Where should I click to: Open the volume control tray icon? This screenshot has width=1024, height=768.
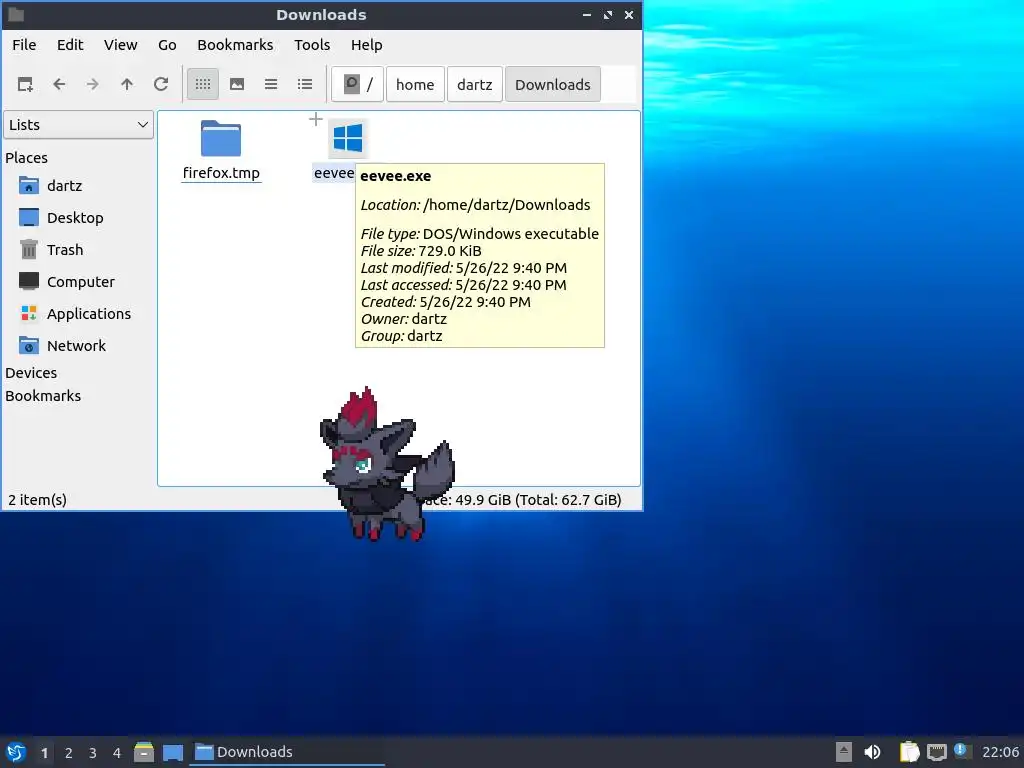point(872,752)
